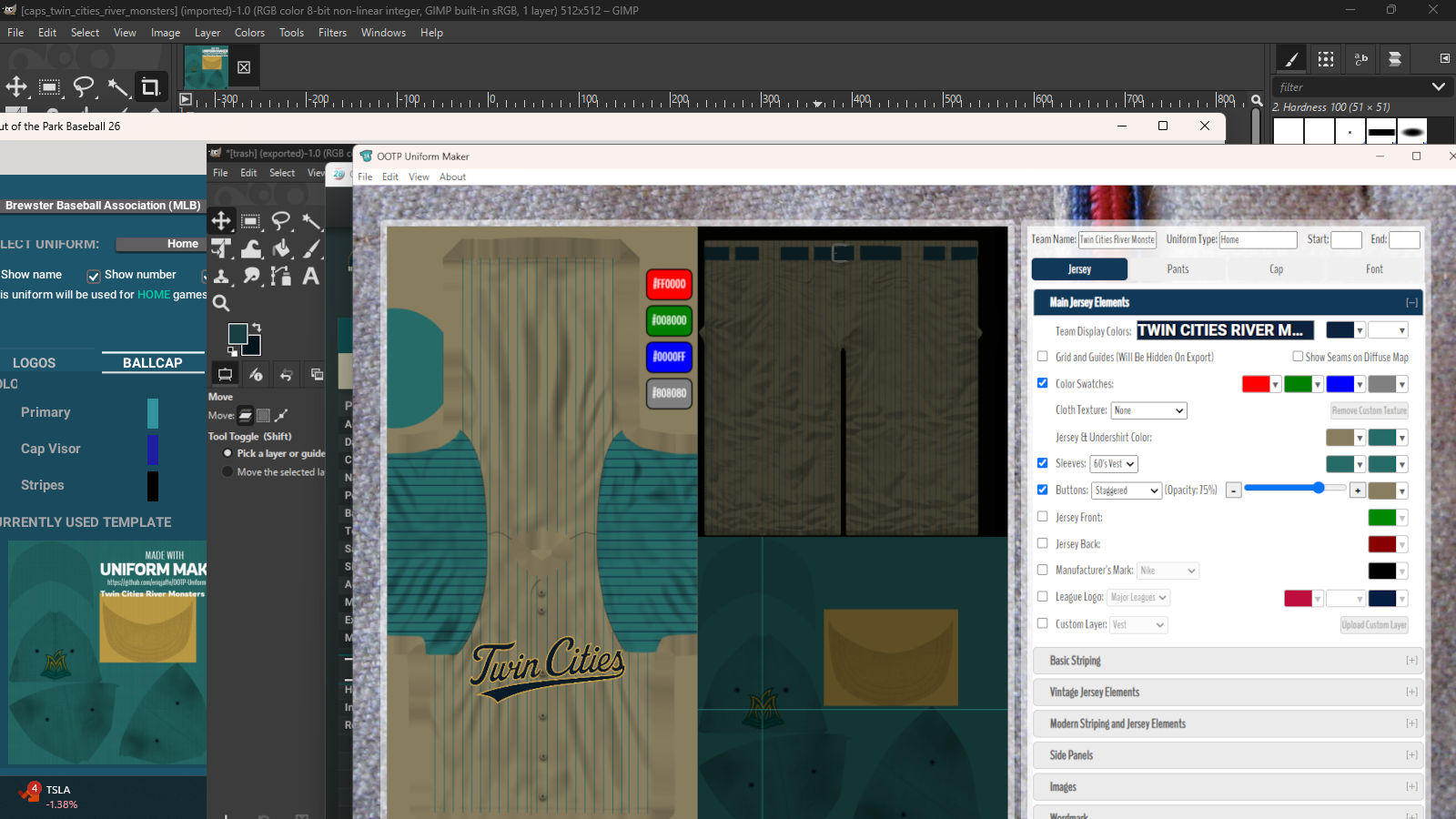Expand the Side Panels section
Viewport: 1456px width, 819px height.
(x=1228, y=755)
